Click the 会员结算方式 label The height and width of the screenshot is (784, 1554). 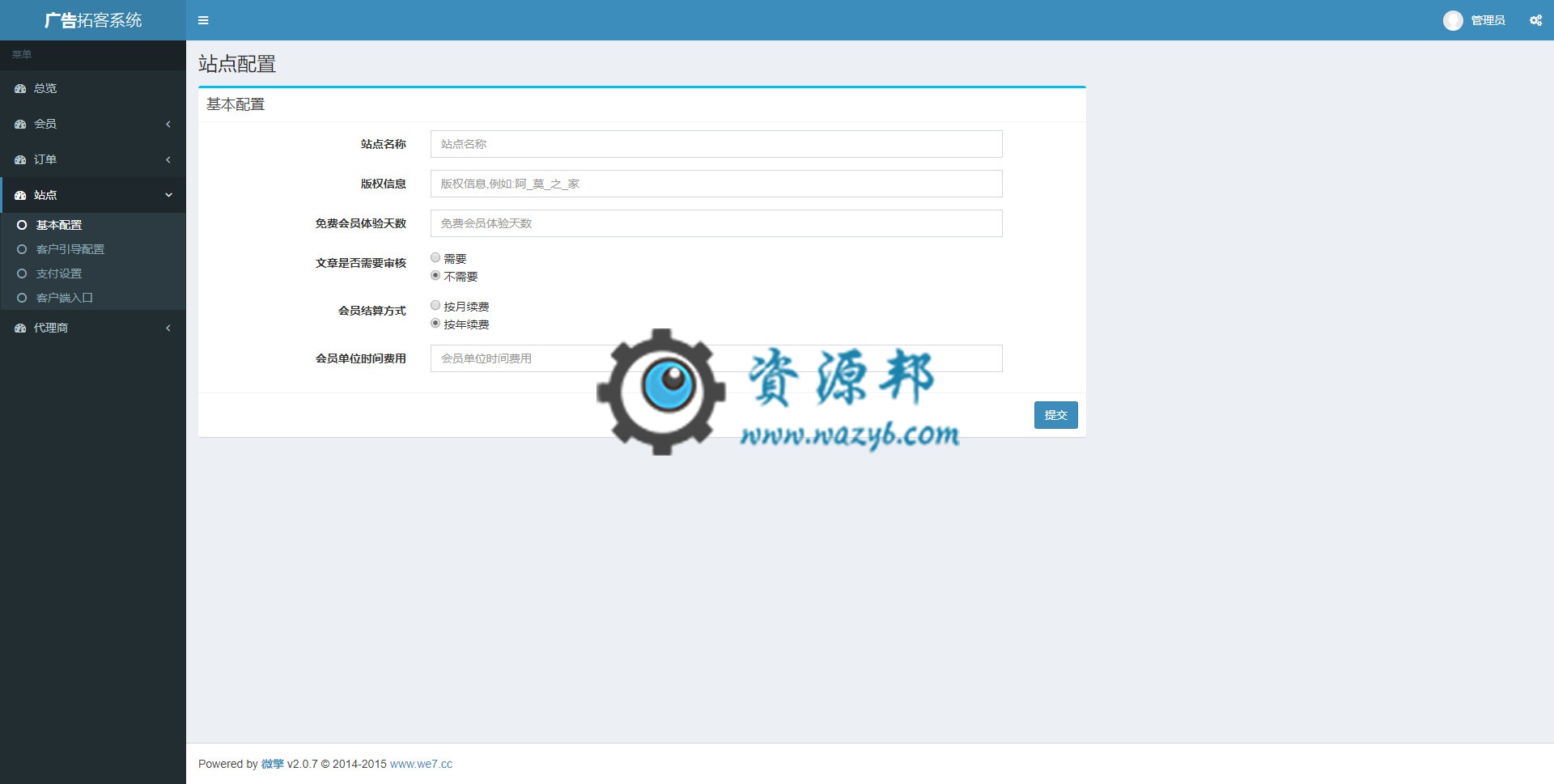click(x=372, y=311)
